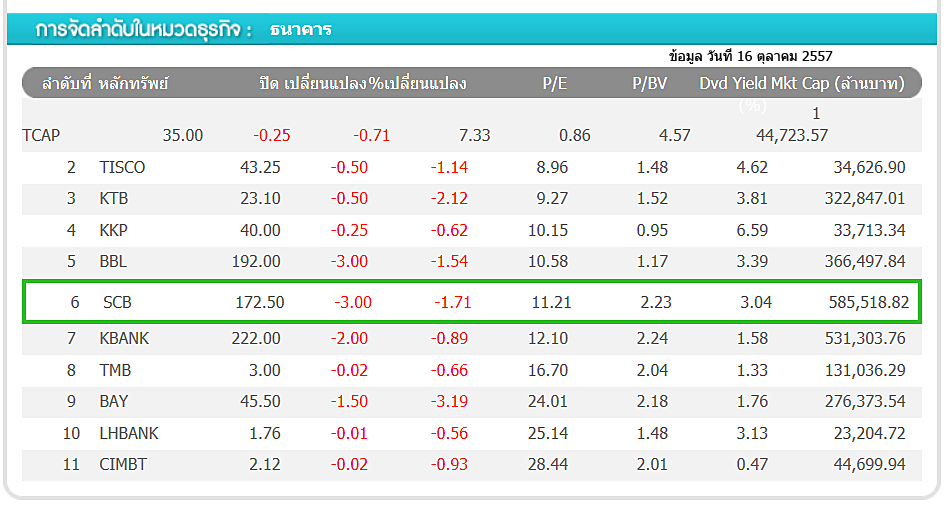Click the KBANK stock symbol
This screenshot has width=947, height=531.
tap(124, 339)
